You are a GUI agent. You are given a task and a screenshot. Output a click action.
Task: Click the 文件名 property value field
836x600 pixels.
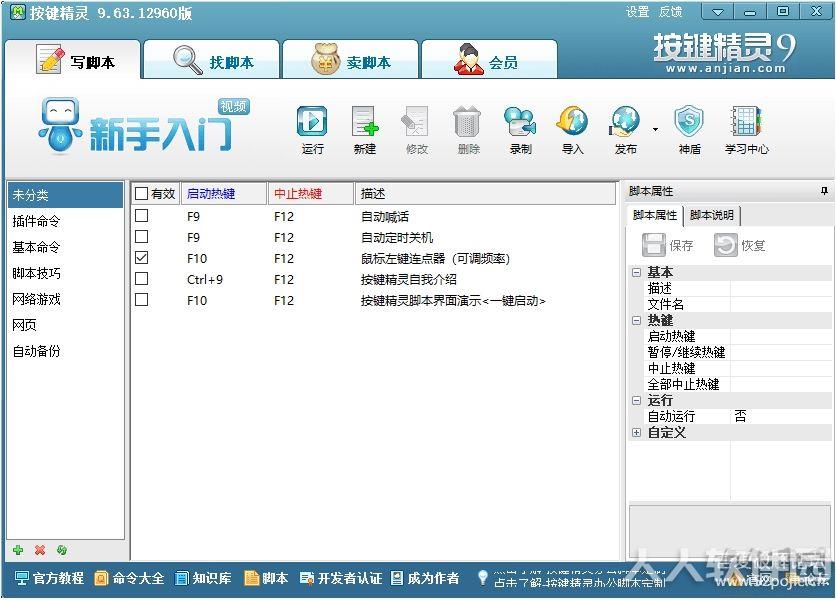tap(781, 305)
